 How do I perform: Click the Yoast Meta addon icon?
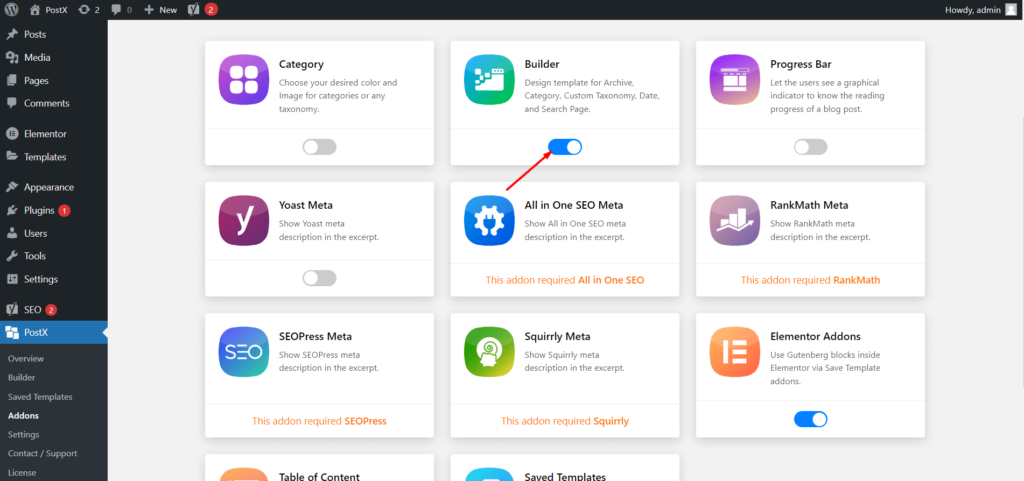tap(244, 221)
